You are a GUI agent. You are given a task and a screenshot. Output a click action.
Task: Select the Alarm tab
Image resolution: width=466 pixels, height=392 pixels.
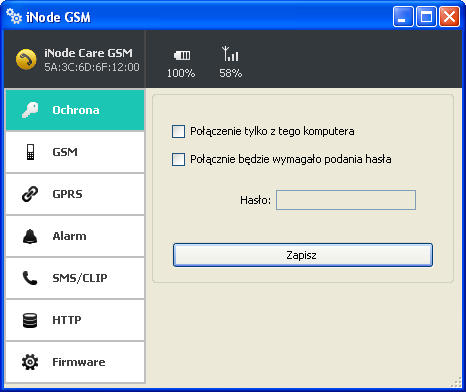tap(75, 236)
